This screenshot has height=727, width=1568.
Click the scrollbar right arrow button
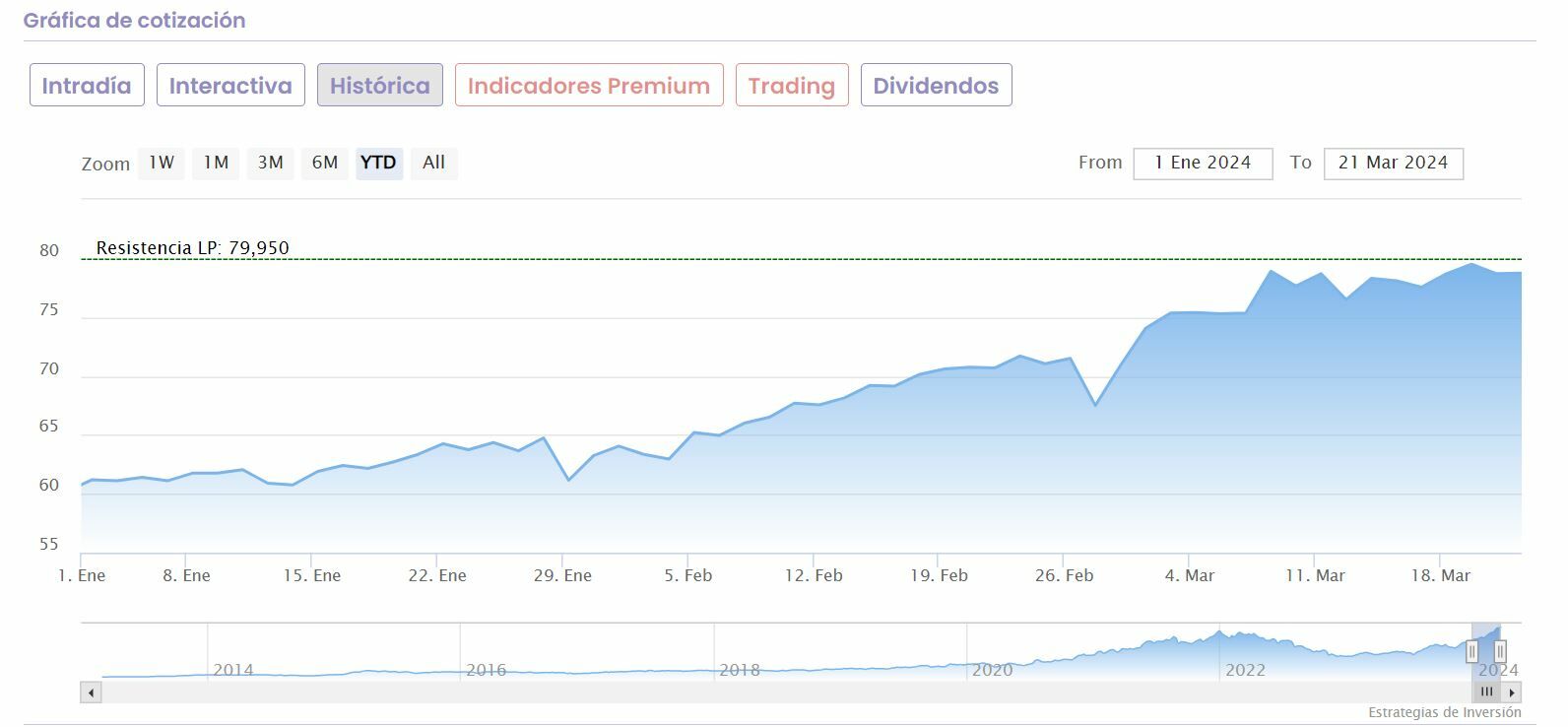point(1512,693)
